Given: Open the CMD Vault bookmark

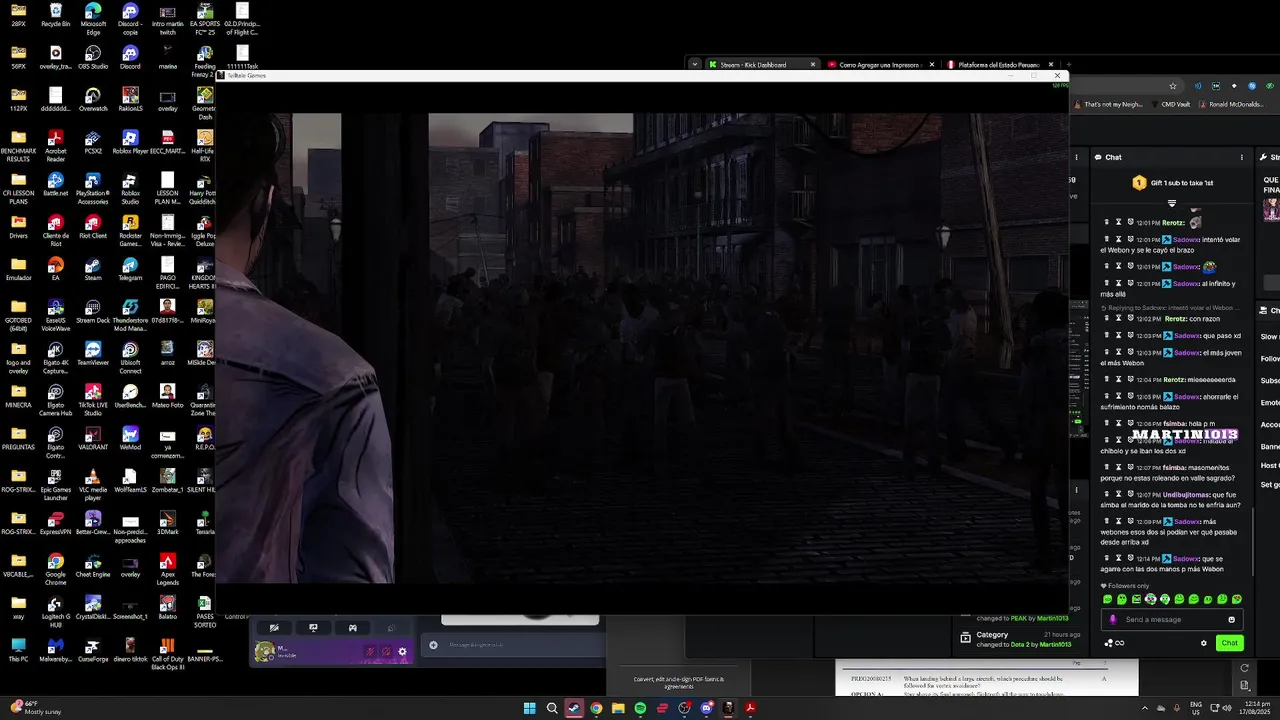Looking at the screenshot, I should pyautogui.click(x=1171, y=104).
